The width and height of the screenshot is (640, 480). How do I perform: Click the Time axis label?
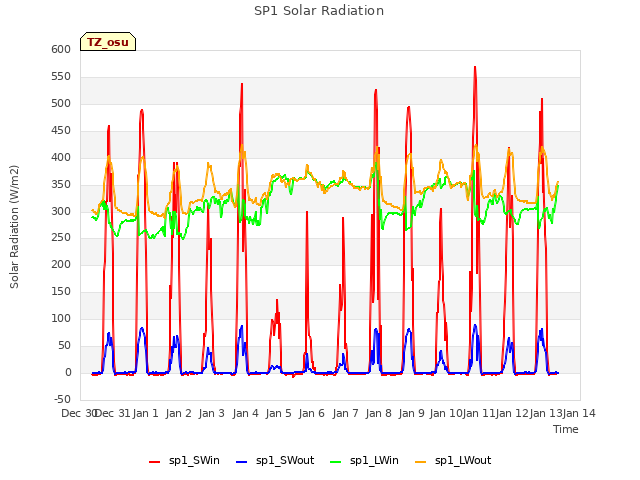[566, 429]
